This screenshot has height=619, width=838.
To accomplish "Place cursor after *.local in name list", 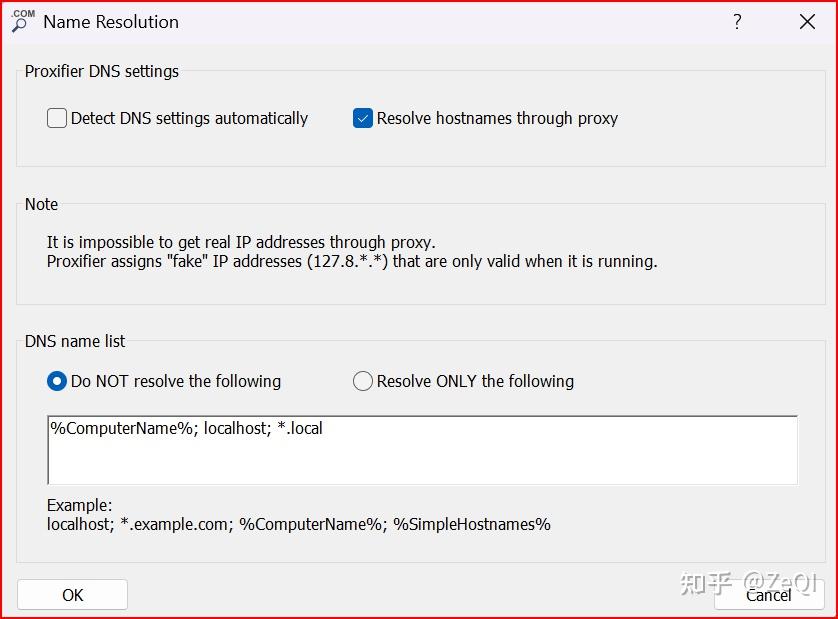I will click(x=324, y=429).
